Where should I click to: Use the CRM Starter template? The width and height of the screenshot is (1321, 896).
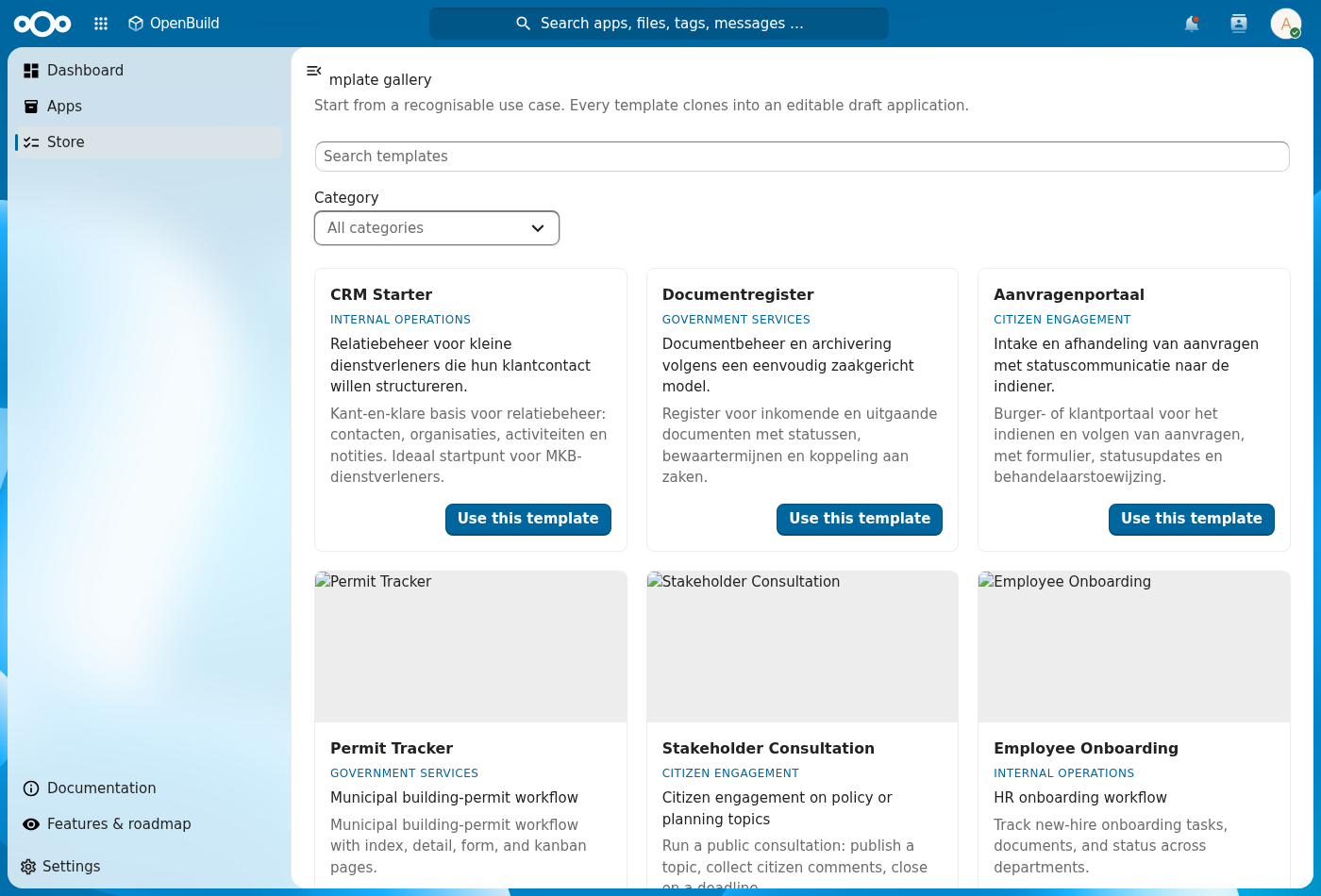(x=528, y=519)
